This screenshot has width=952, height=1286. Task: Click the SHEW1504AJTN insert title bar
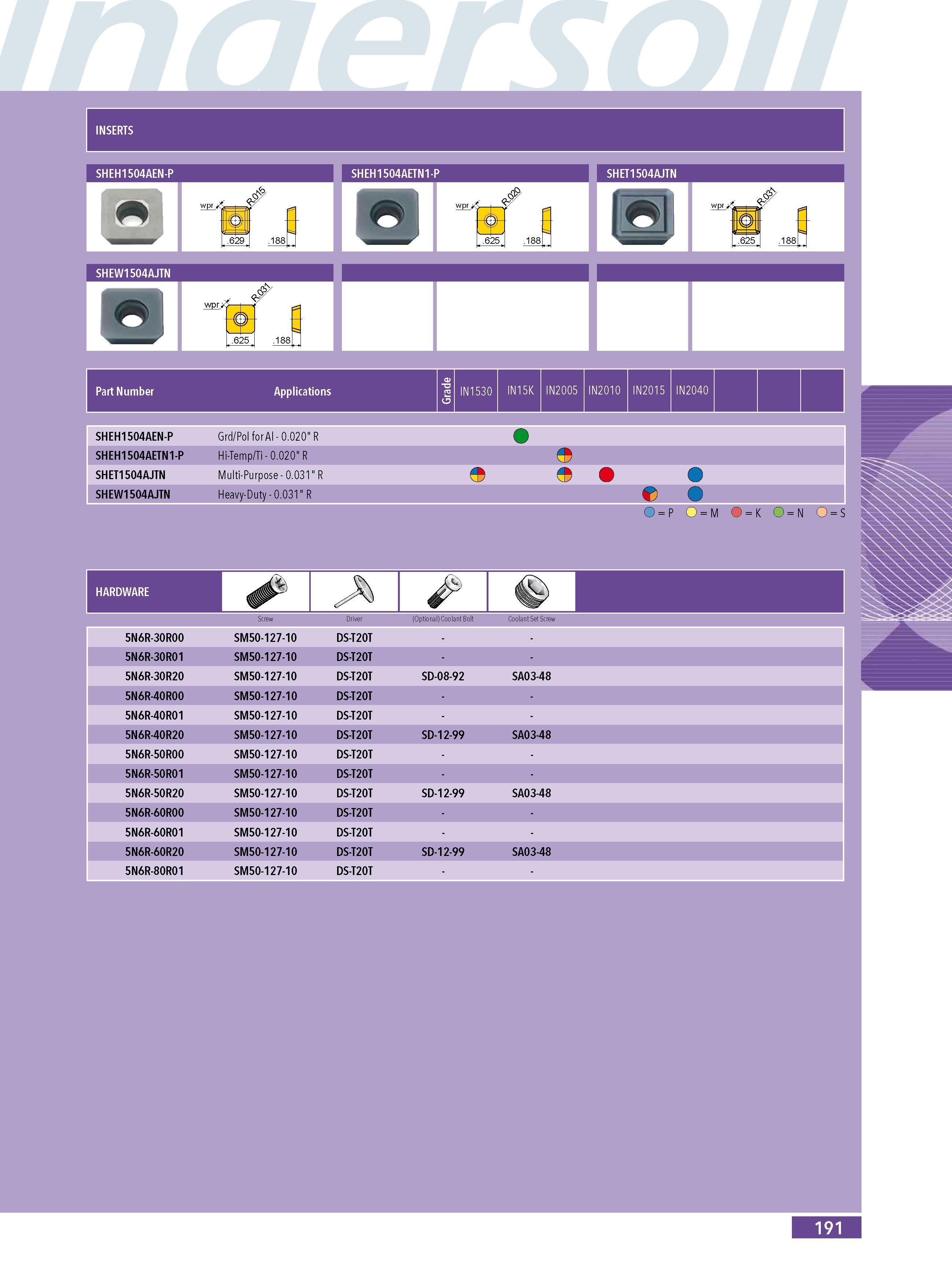pyautogui.click(x=210, y=273)
